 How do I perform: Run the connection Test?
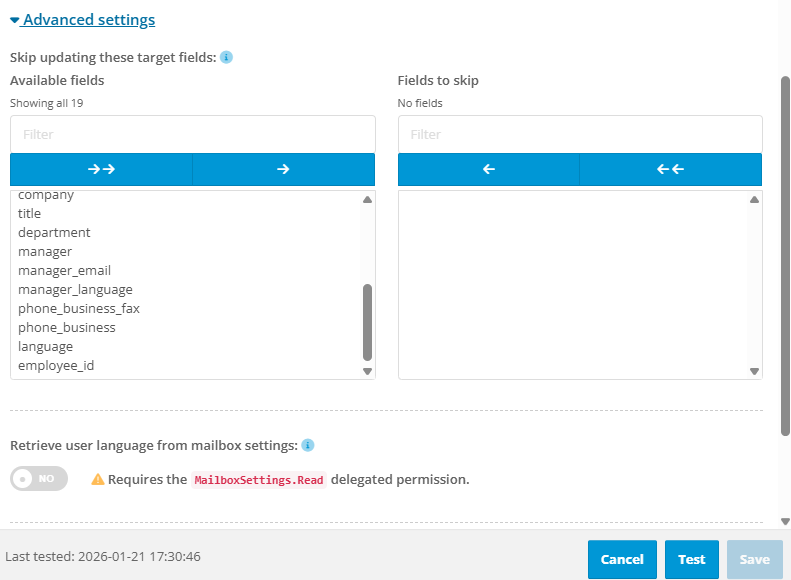(692, 559)
